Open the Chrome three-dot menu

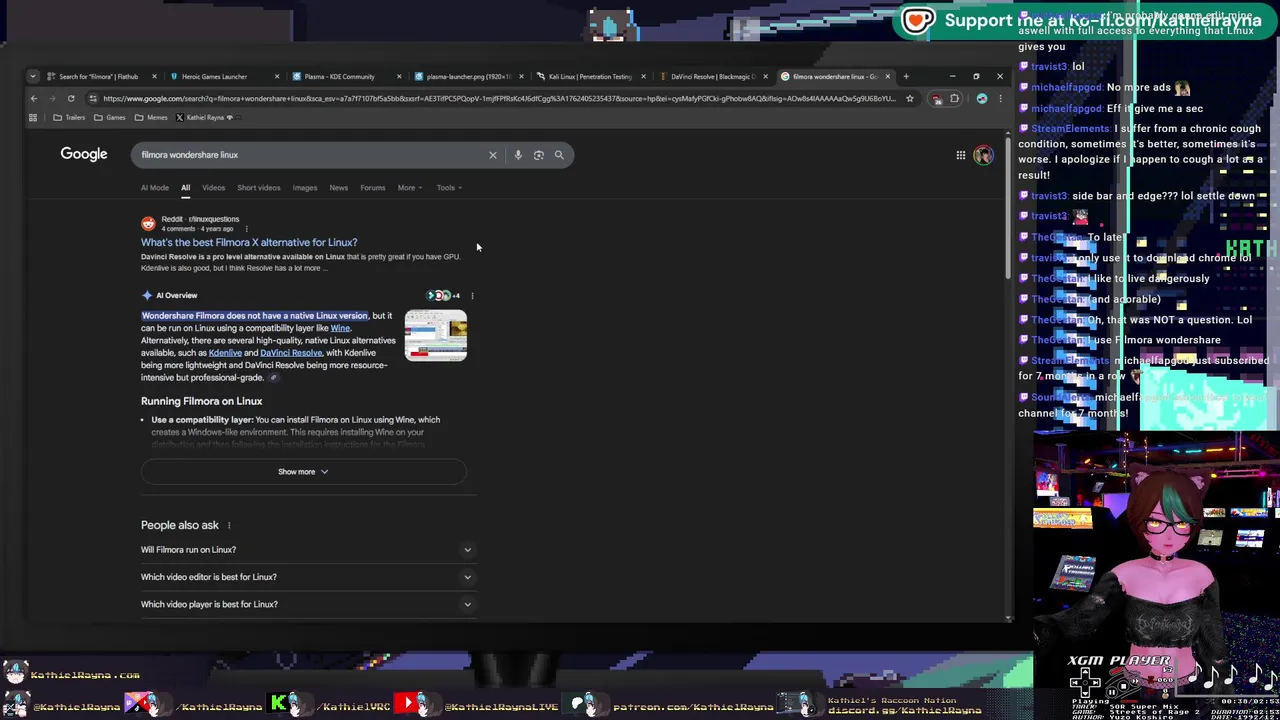(x=1000, y=98)
